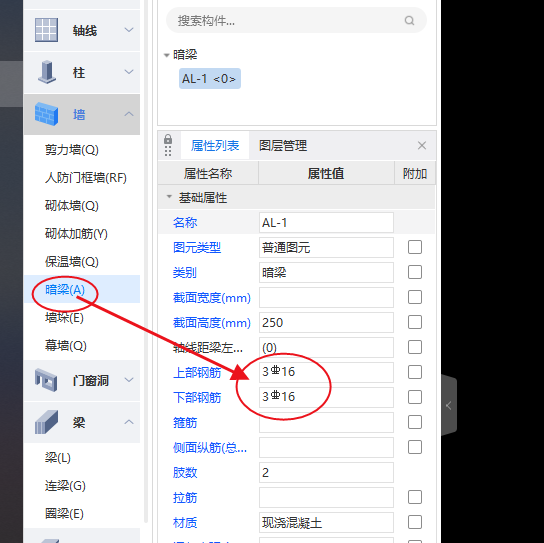Toggle 附加 checkbox for 材质
Image resolution: width=544 pixels, height=543 pixels.
[x=415, y=522]
